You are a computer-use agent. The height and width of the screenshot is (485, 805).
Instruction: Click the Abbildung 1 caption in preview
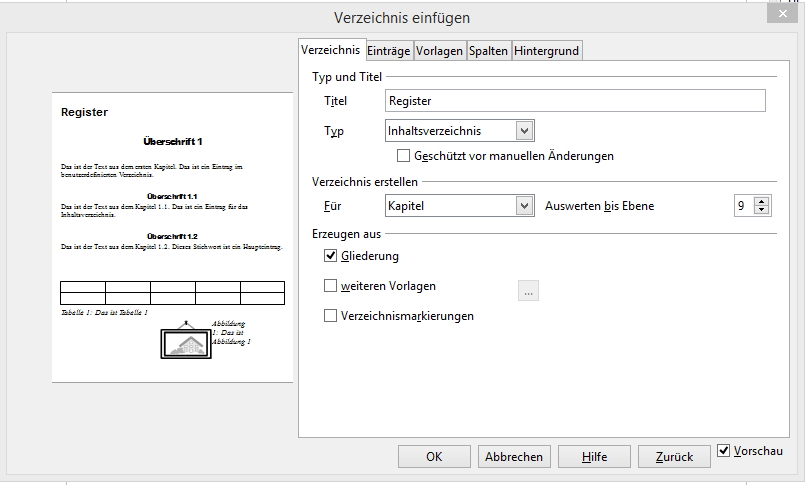tap(231, 333)
